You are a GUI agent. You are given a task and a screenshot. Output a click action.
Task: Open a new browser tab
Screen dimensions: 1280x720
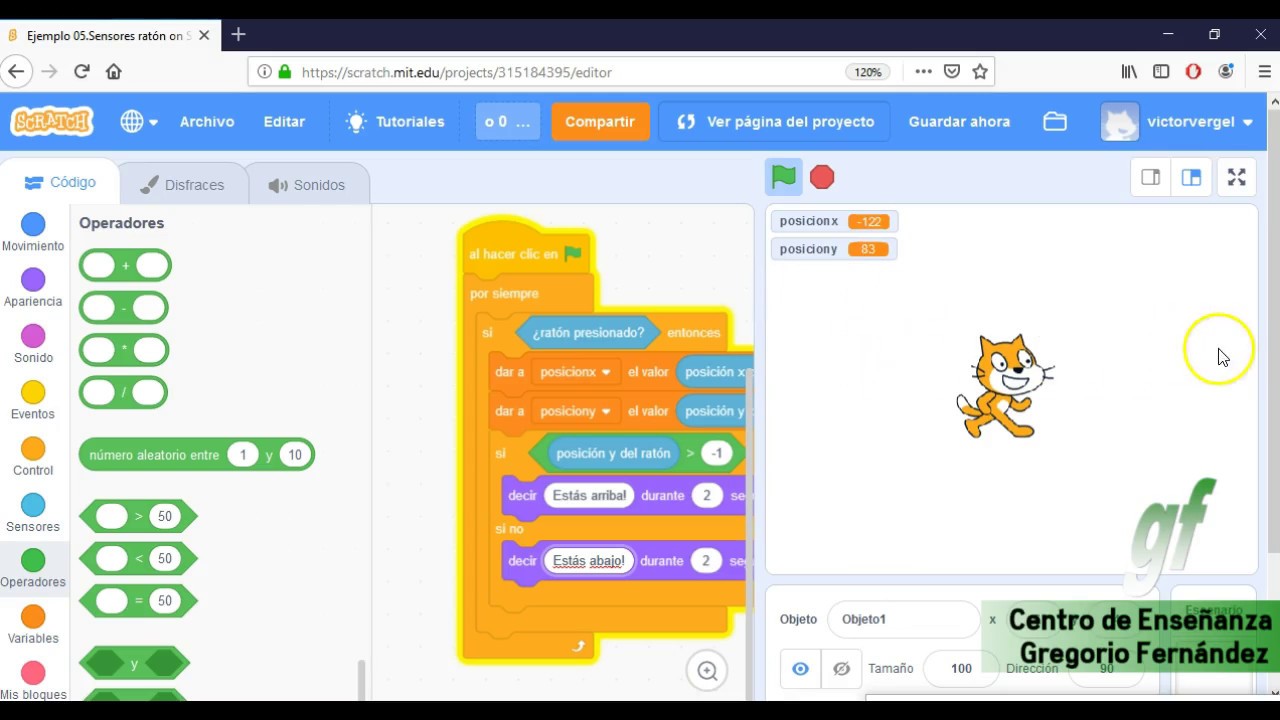click(x=238, y=35)
